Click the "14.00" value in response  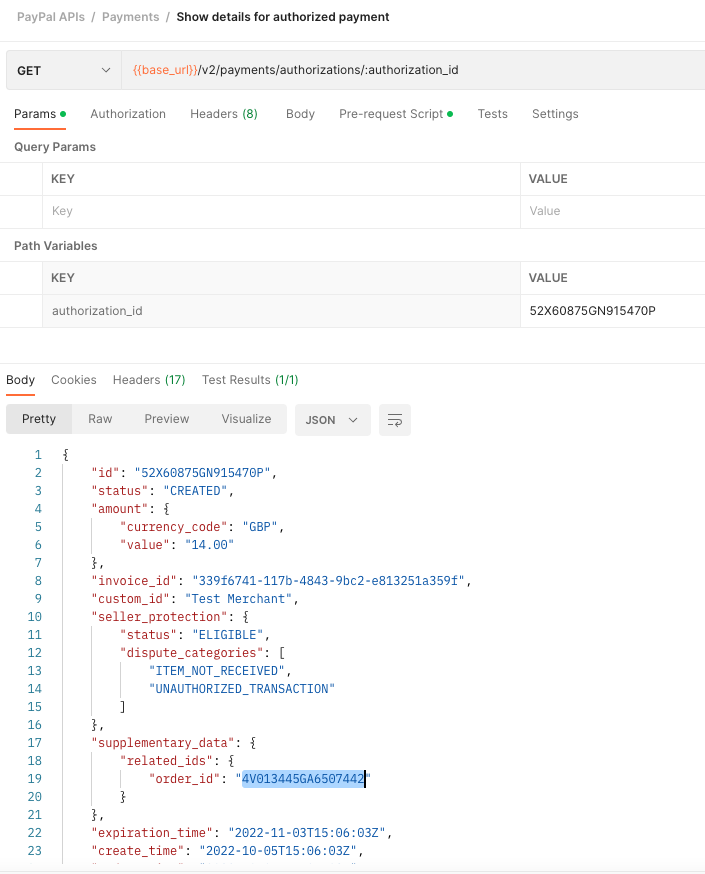tap(210, 545)
